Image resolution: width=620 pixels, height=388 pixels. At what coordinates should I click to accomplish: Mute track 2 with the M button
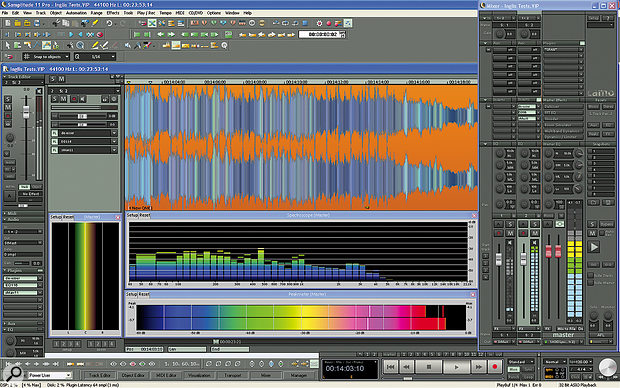63,99
